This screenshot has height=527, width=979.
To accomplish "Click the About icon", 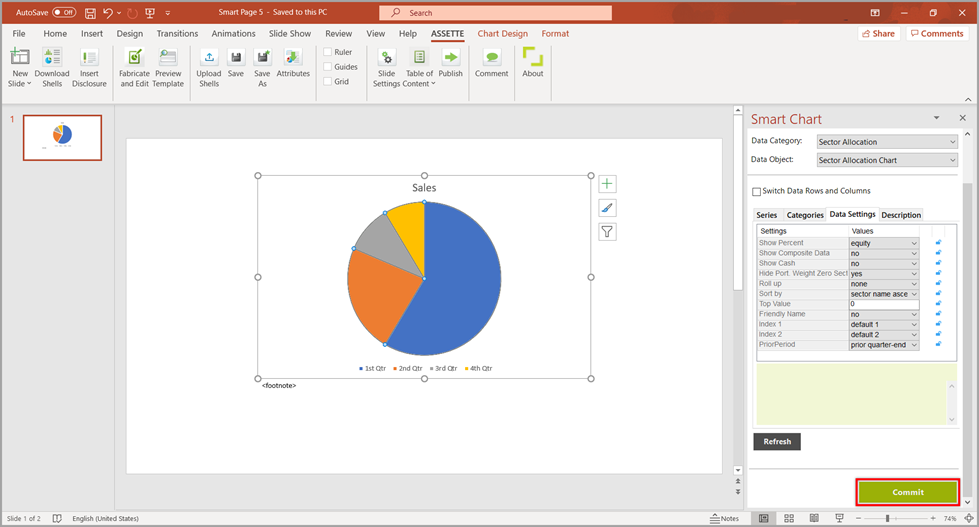I will point(533,56).
